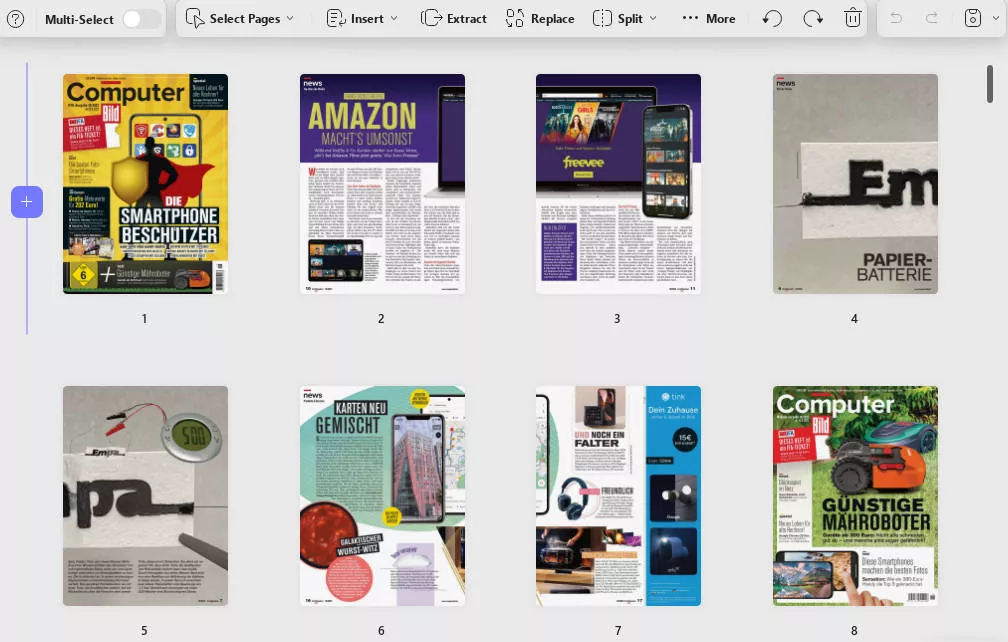Click the Extract page icon
1008x642 pixels.
tap(431, 18)
